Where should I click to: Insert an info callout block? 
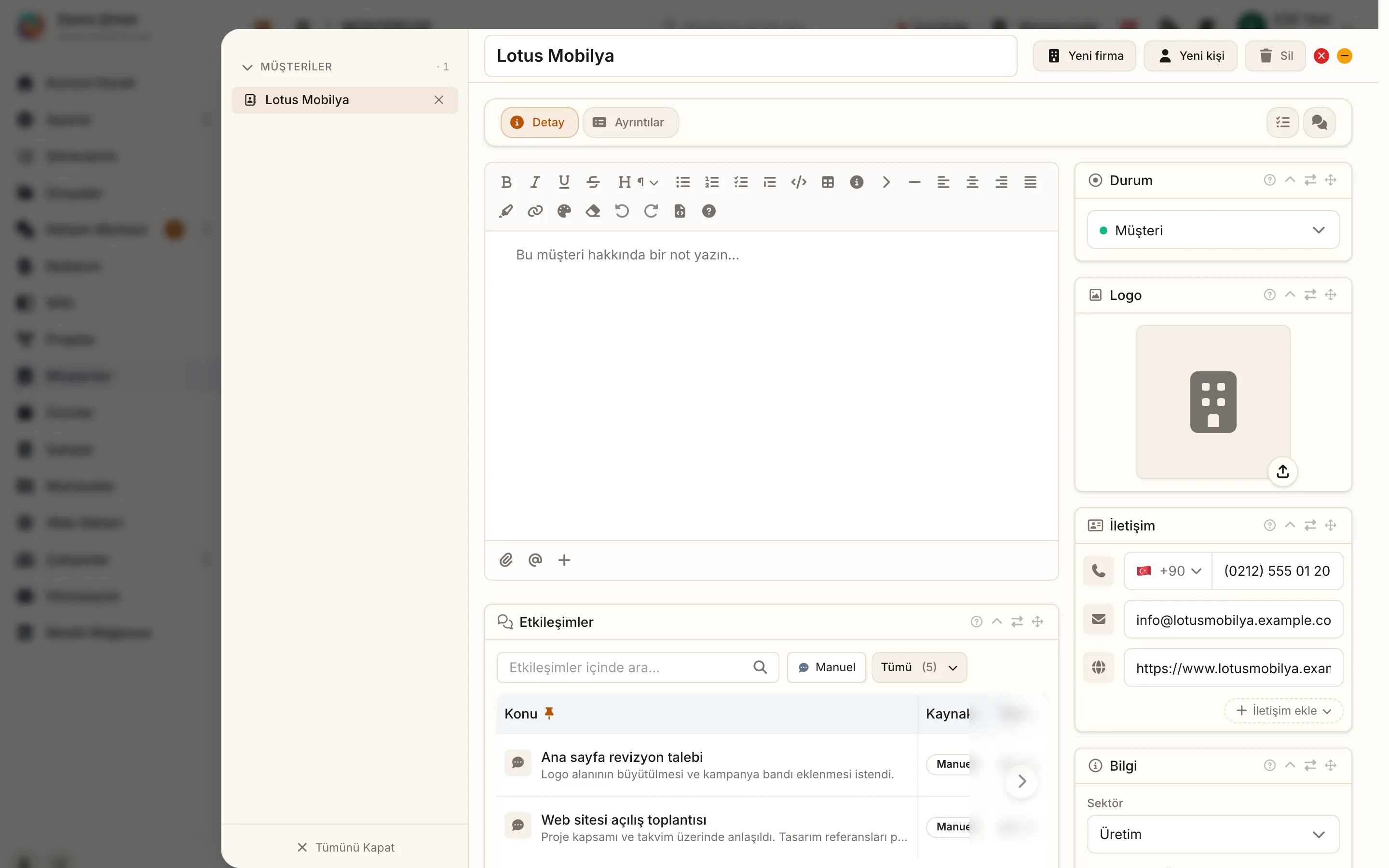857,182
